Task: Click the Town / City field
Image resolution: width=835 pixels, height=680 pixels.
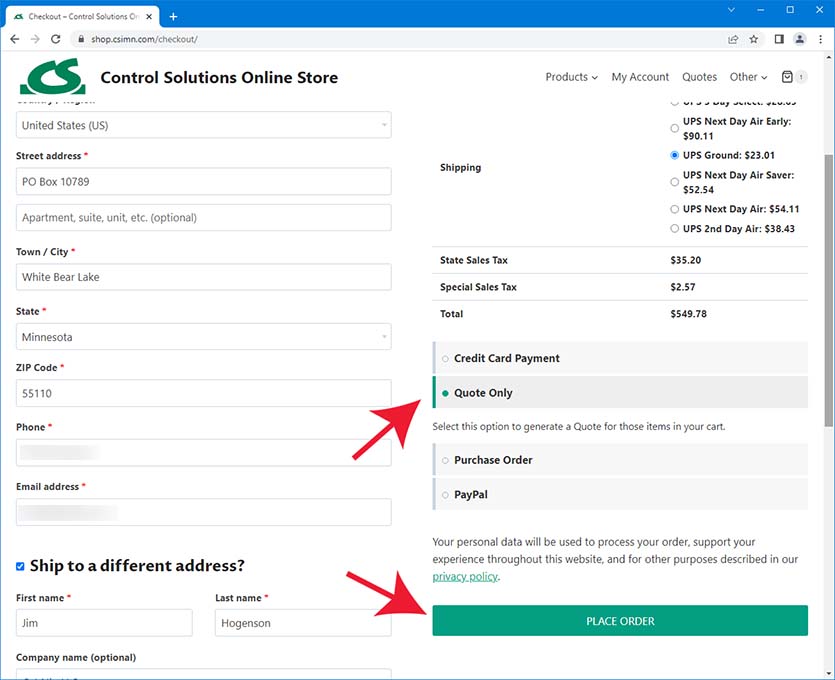Action: click(x=203, y=277)
